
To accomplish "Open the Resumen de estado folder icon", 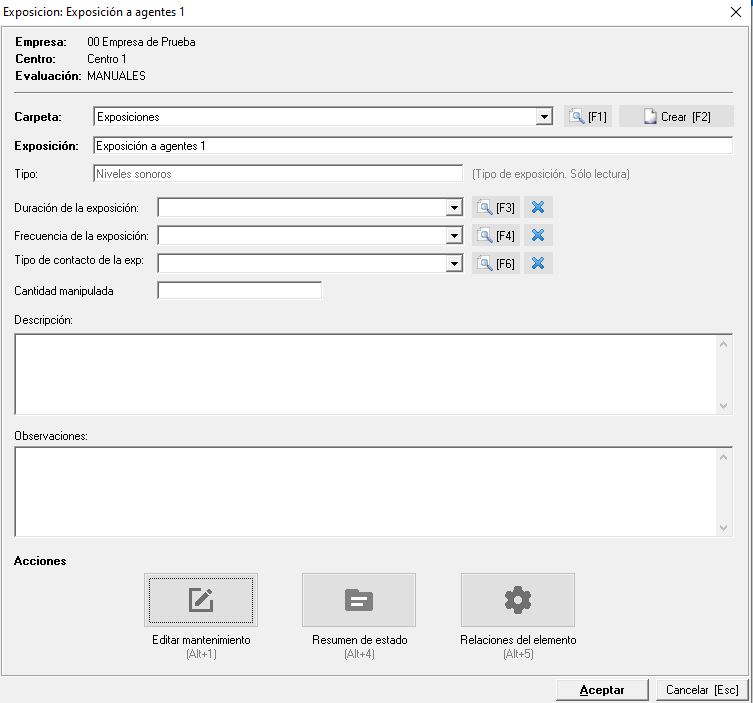I will click(x=359, y=600).
